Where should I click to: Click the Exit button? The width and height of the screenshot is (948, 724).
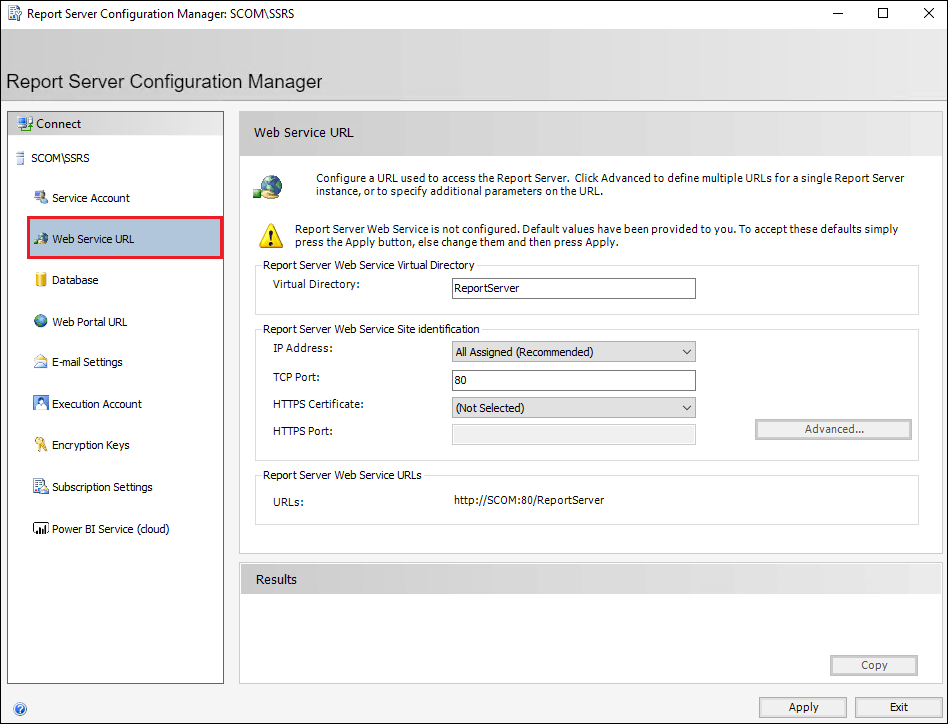[898, 707]
